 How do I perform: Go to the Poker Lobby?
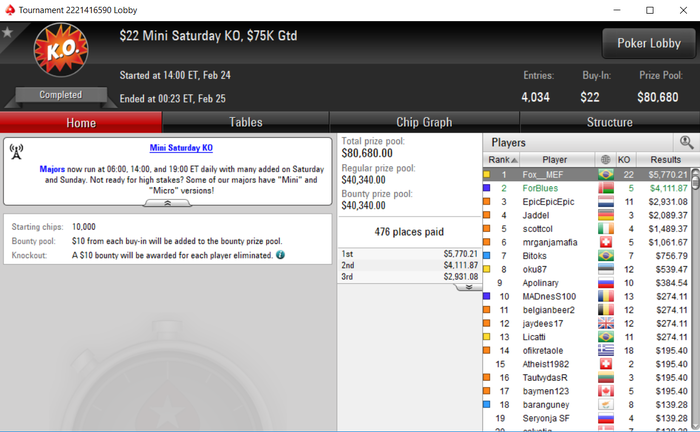pyautogui.click(x=649, y=43)
